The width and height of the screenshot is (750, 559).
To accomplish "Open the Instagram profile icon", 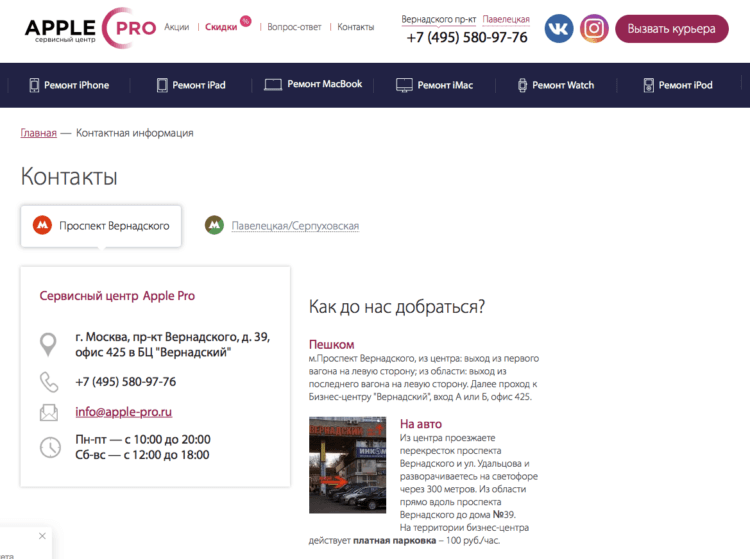I will [594, 29].
